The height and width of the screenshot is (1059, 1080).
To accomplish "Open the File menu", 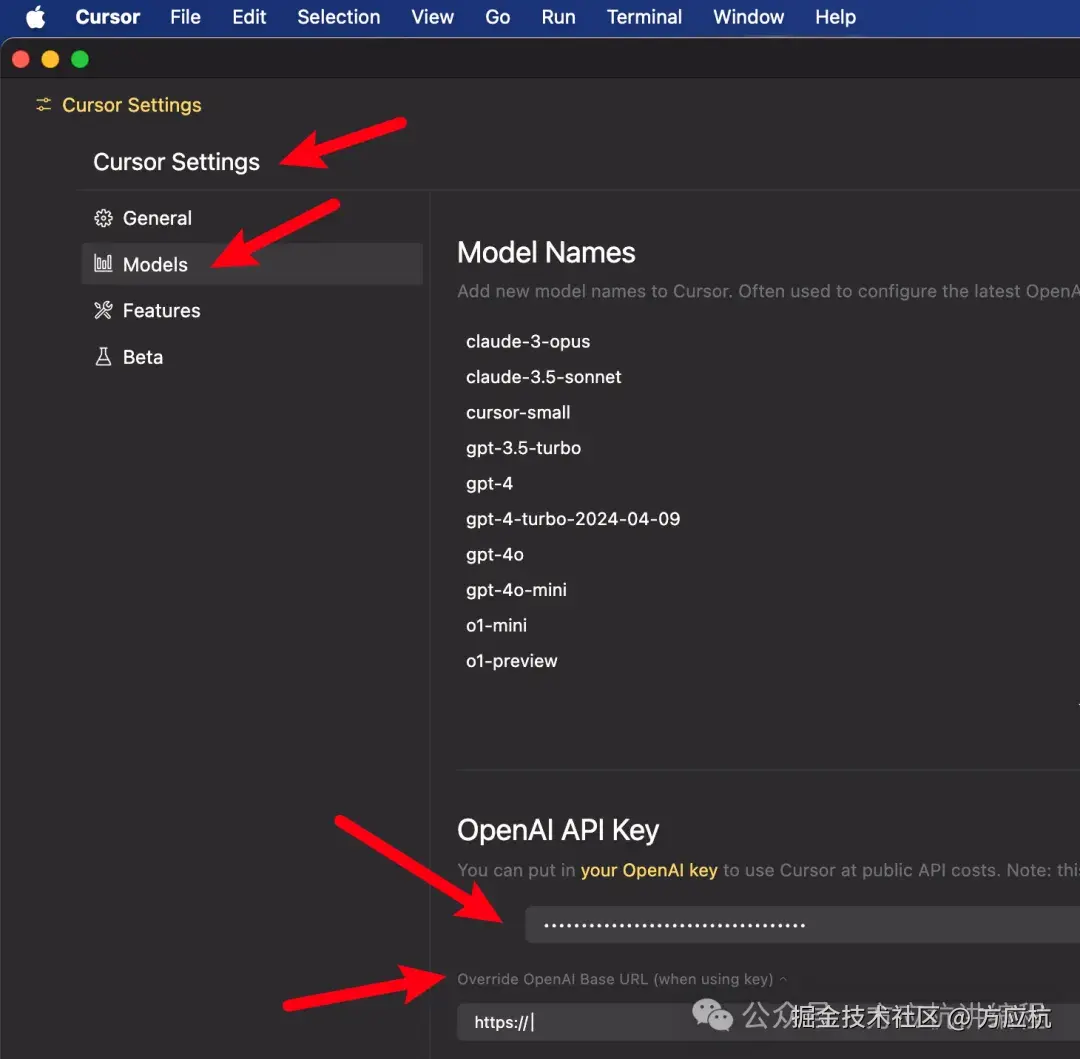I will coord(185,17).
